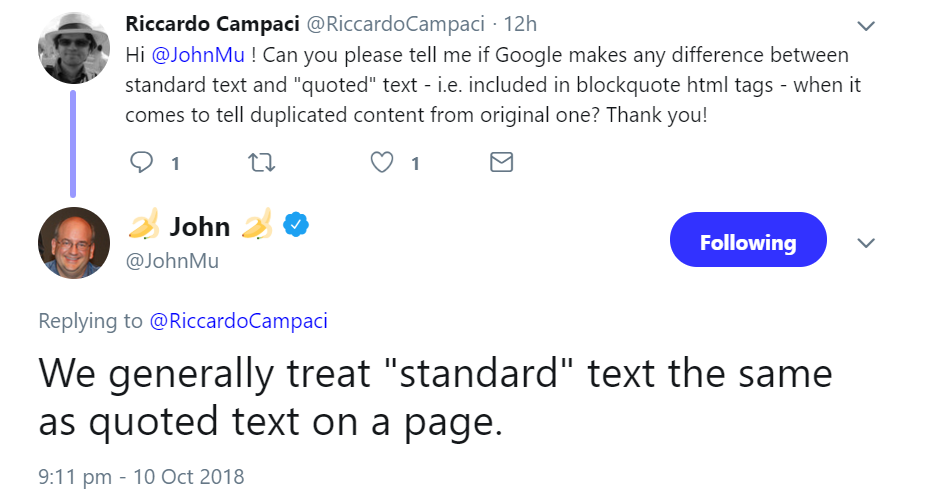Open Riccardo Campaci's profile picture

coord(73,50)
